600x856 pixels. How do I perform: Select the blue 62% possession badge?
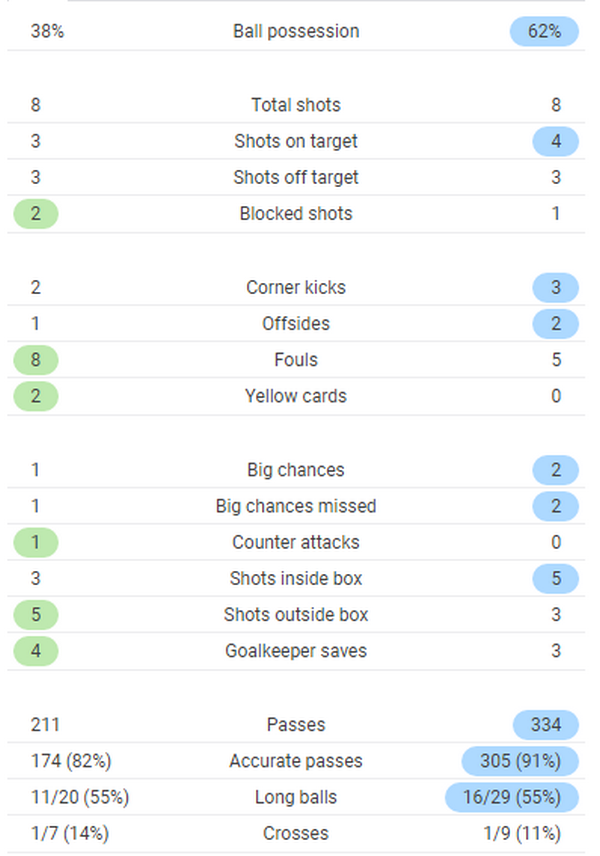[x=545, y=31]
